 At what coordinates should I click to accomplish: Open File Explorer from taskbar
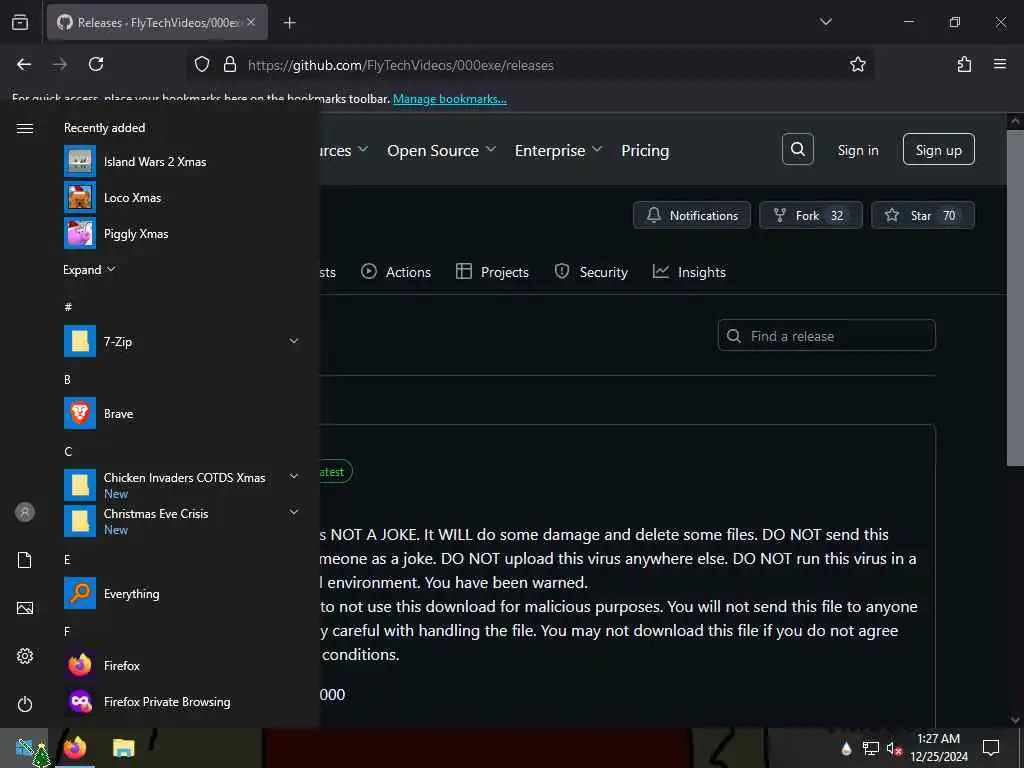pyautogui.click(x=123, y=748)
